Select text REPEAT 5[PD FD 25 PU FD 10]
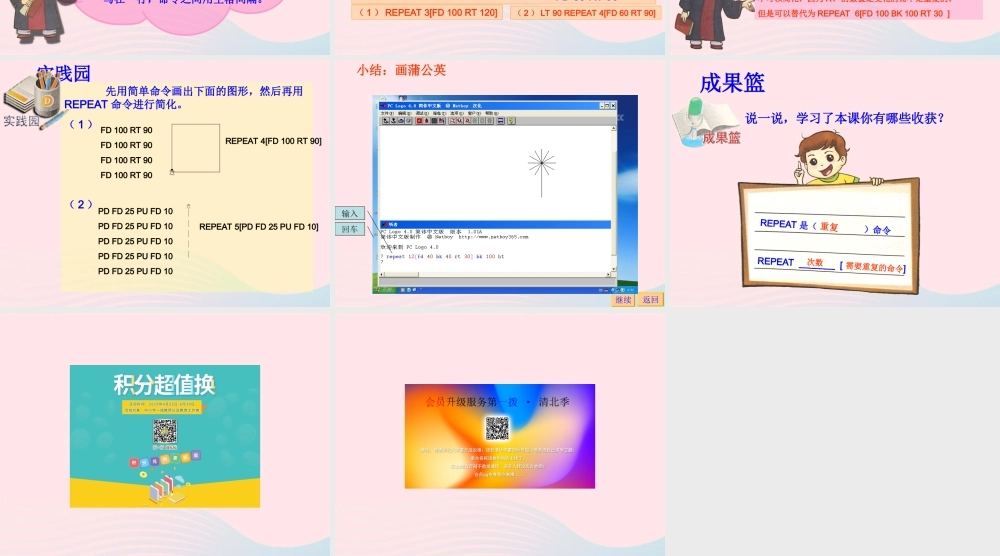1000x556 pixels. (x=258, y=226)
